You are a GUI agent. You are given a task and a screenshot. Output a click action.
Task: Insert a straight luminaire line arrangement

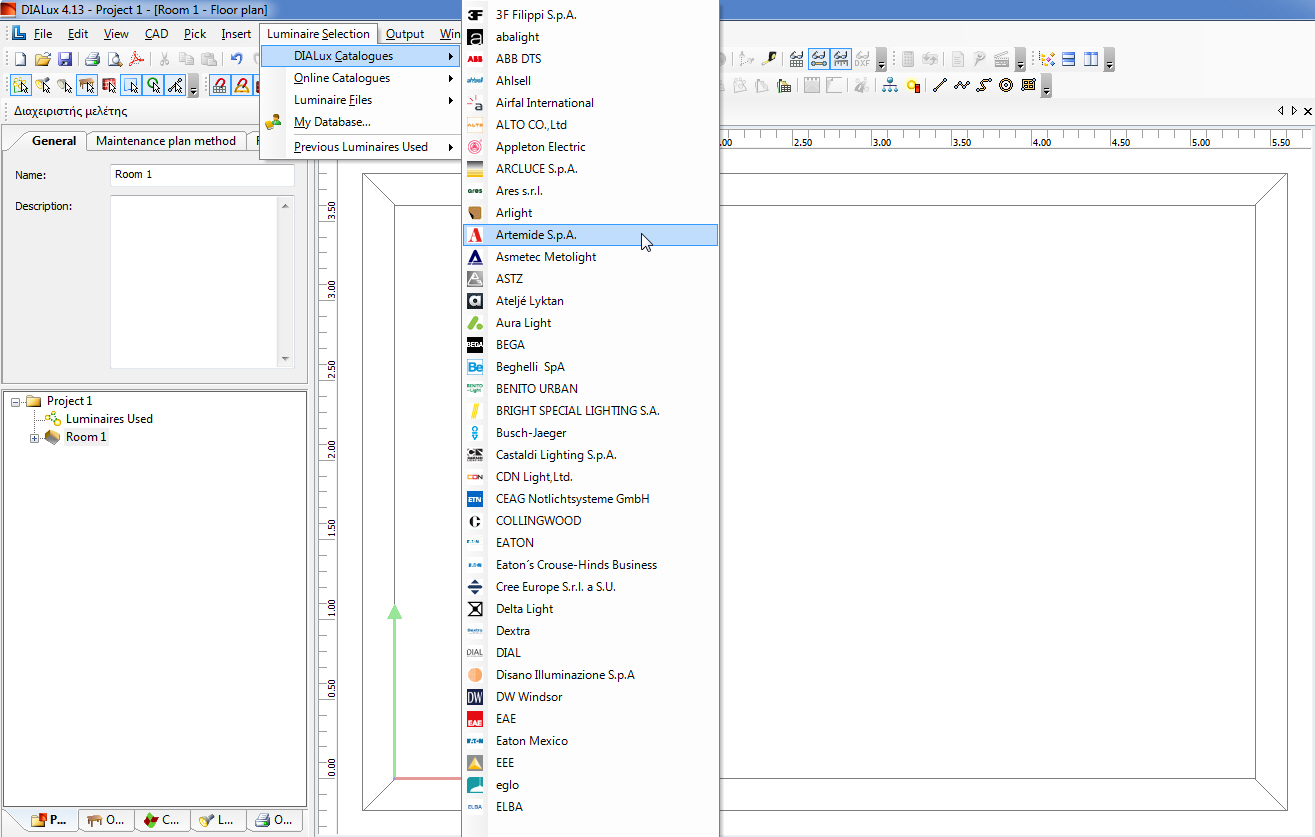(940, 86)
